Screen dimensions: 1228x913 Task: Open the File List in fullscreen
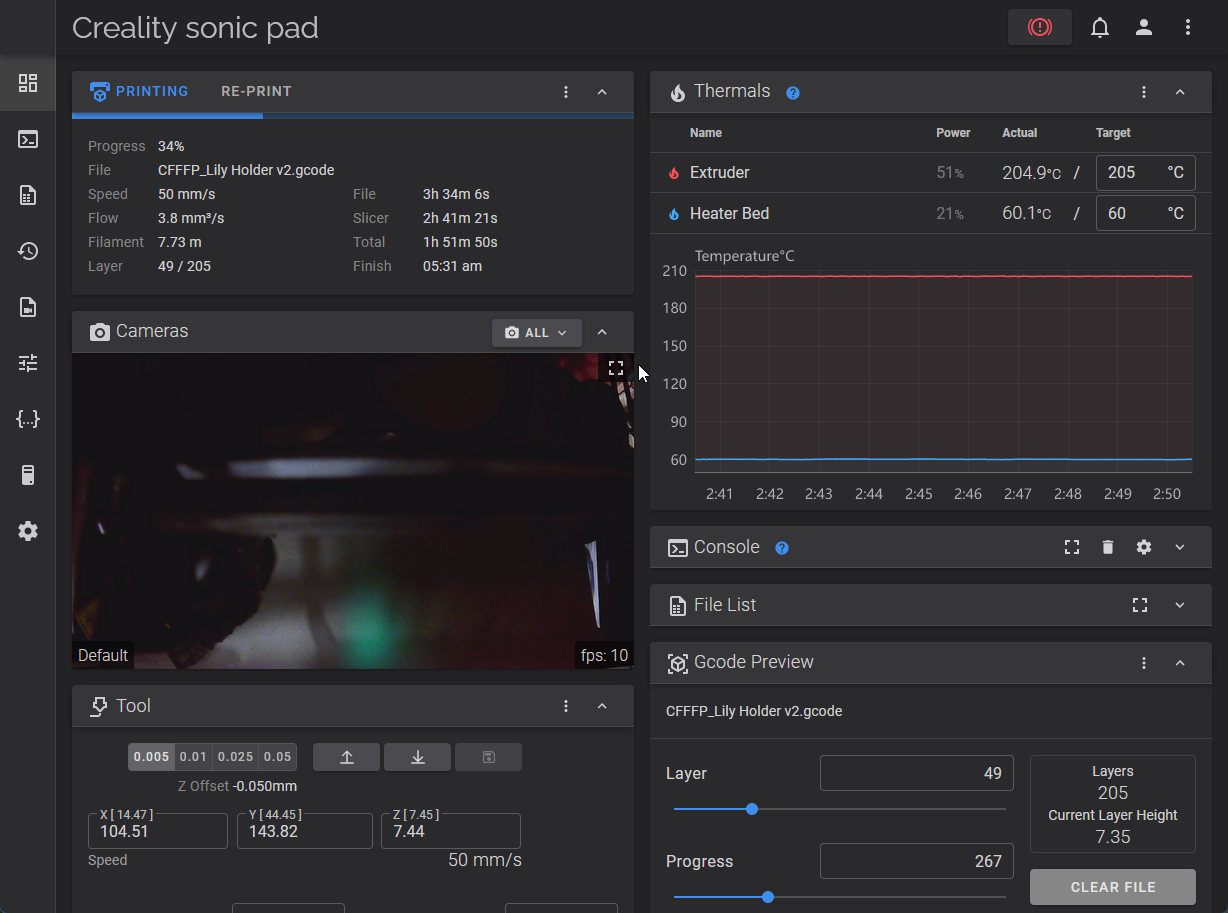[1140, 605]
